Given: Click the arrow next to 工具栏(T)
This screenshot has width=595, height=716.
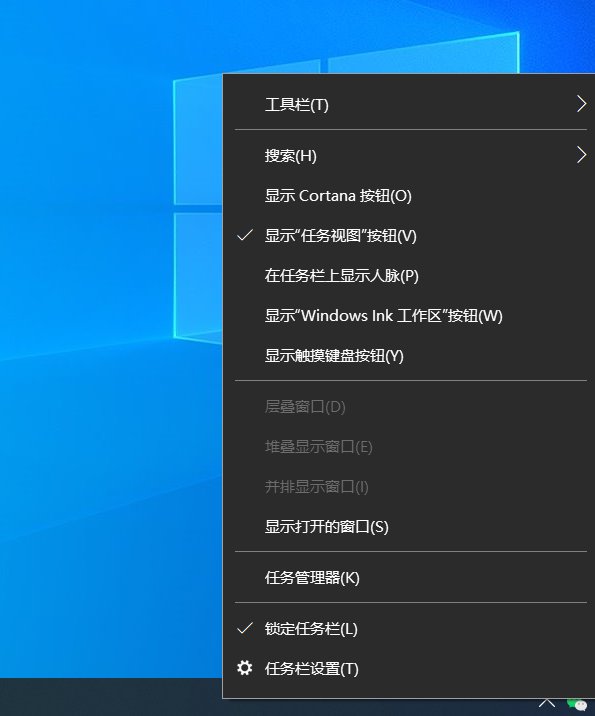Looking at the screenshot, I should coord(581,105).
